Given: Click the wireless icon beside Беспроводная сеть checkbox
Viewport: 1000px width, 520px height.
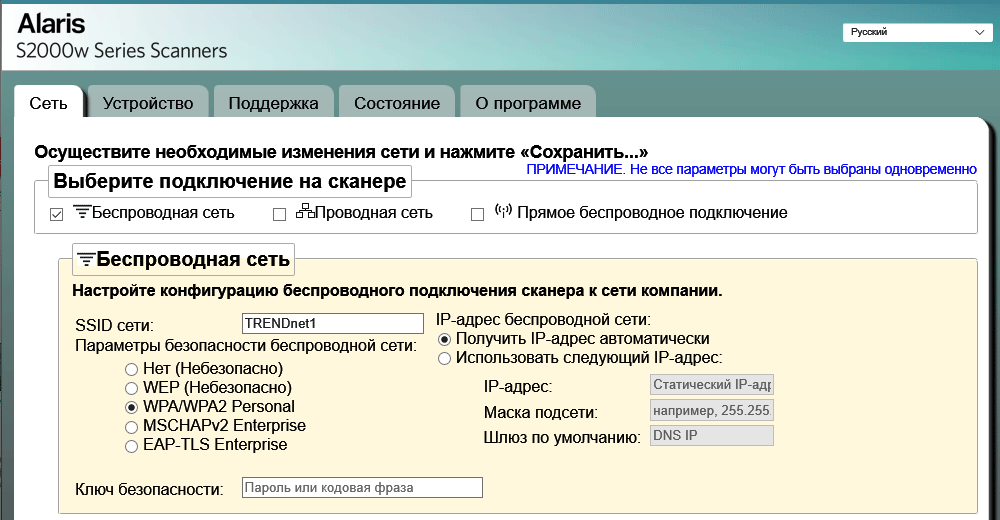Looking at the screenshot, I should 82,211.
